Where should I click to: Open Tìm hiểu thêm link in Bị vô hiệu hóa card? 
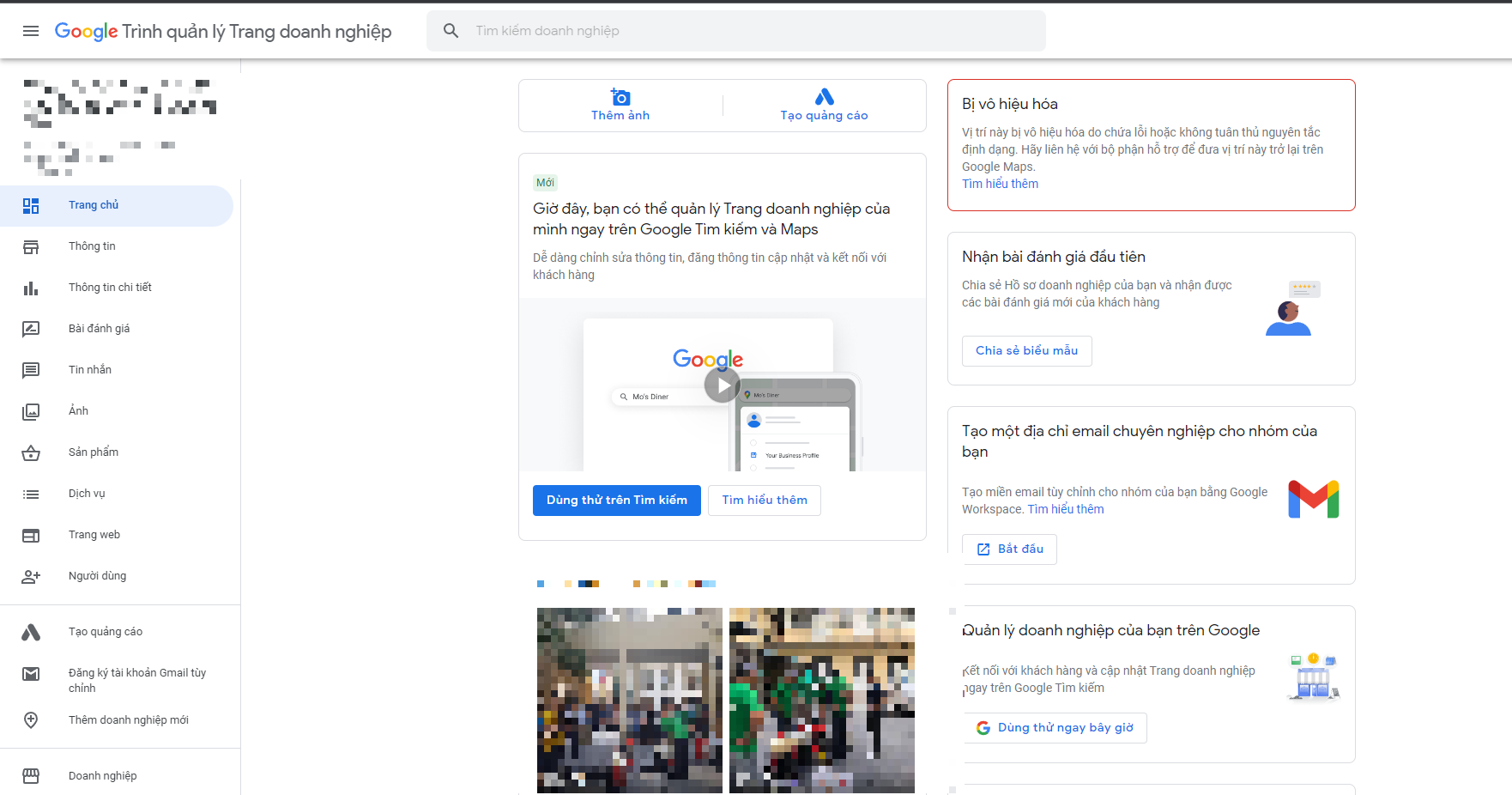click(x=1000, y=184)
